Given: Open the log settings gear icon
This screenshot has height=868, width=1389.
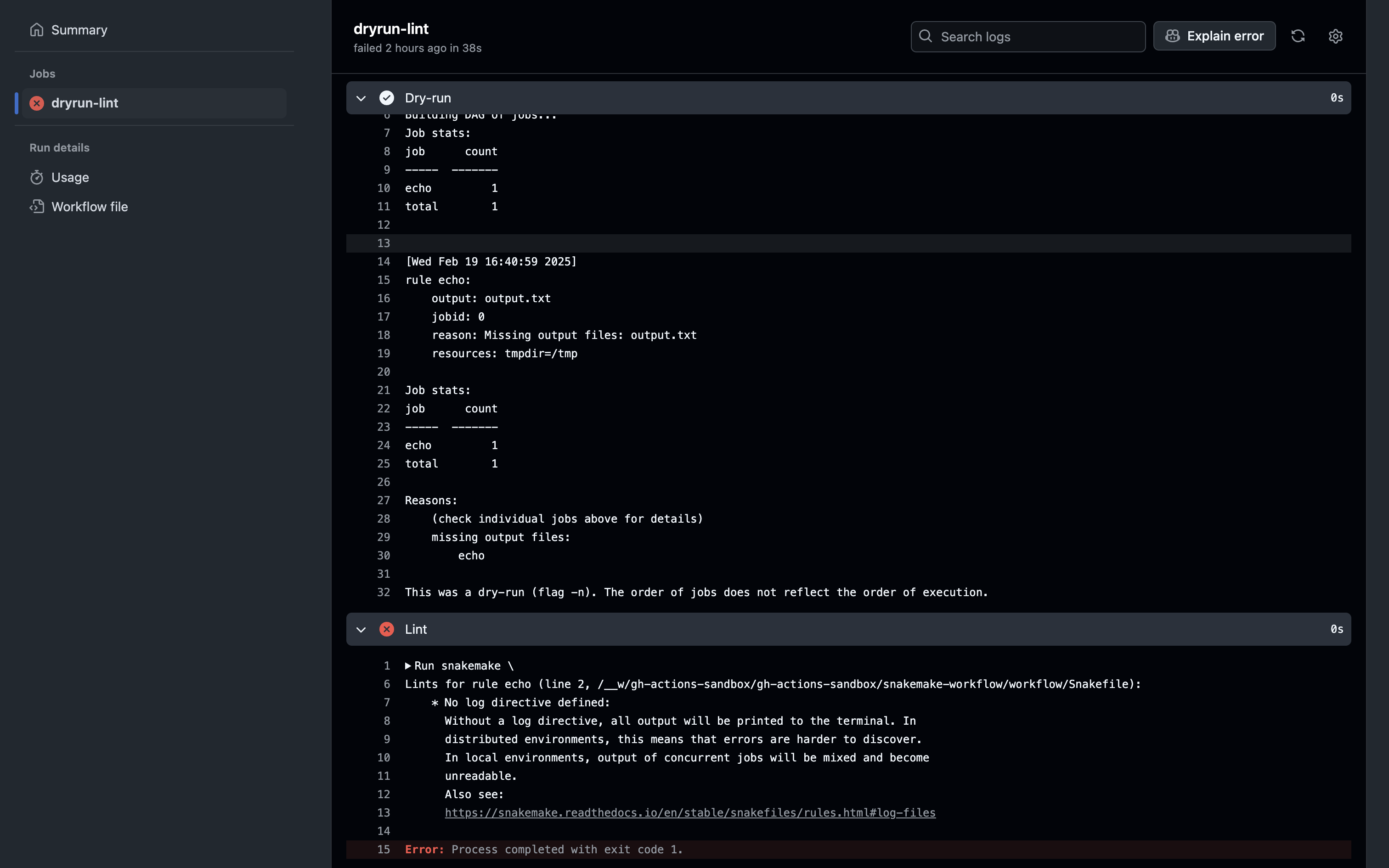Looking at the screenshot, I should pos(1335,36).
